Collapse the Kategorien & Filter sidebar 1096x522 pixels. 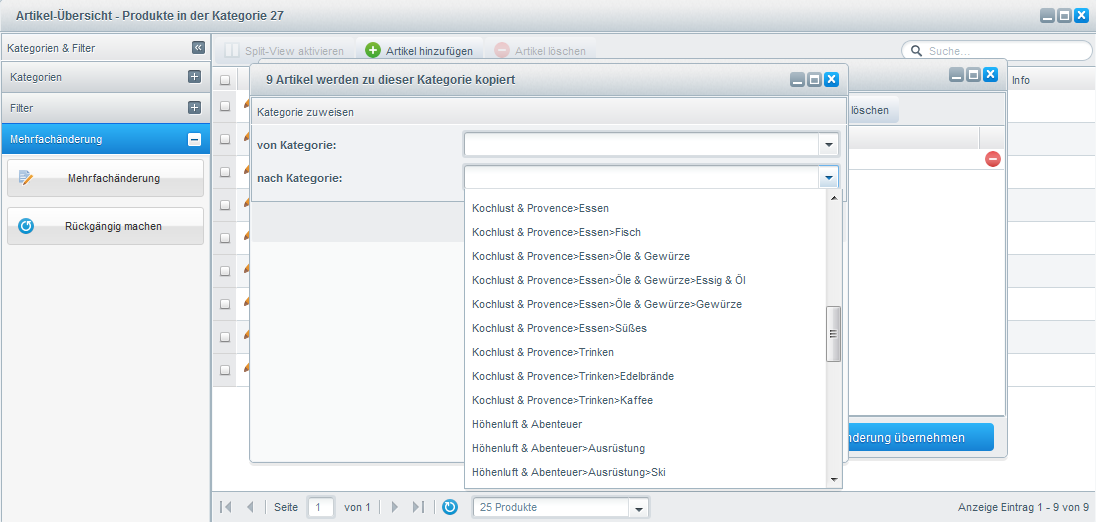(x=198, y=47)
